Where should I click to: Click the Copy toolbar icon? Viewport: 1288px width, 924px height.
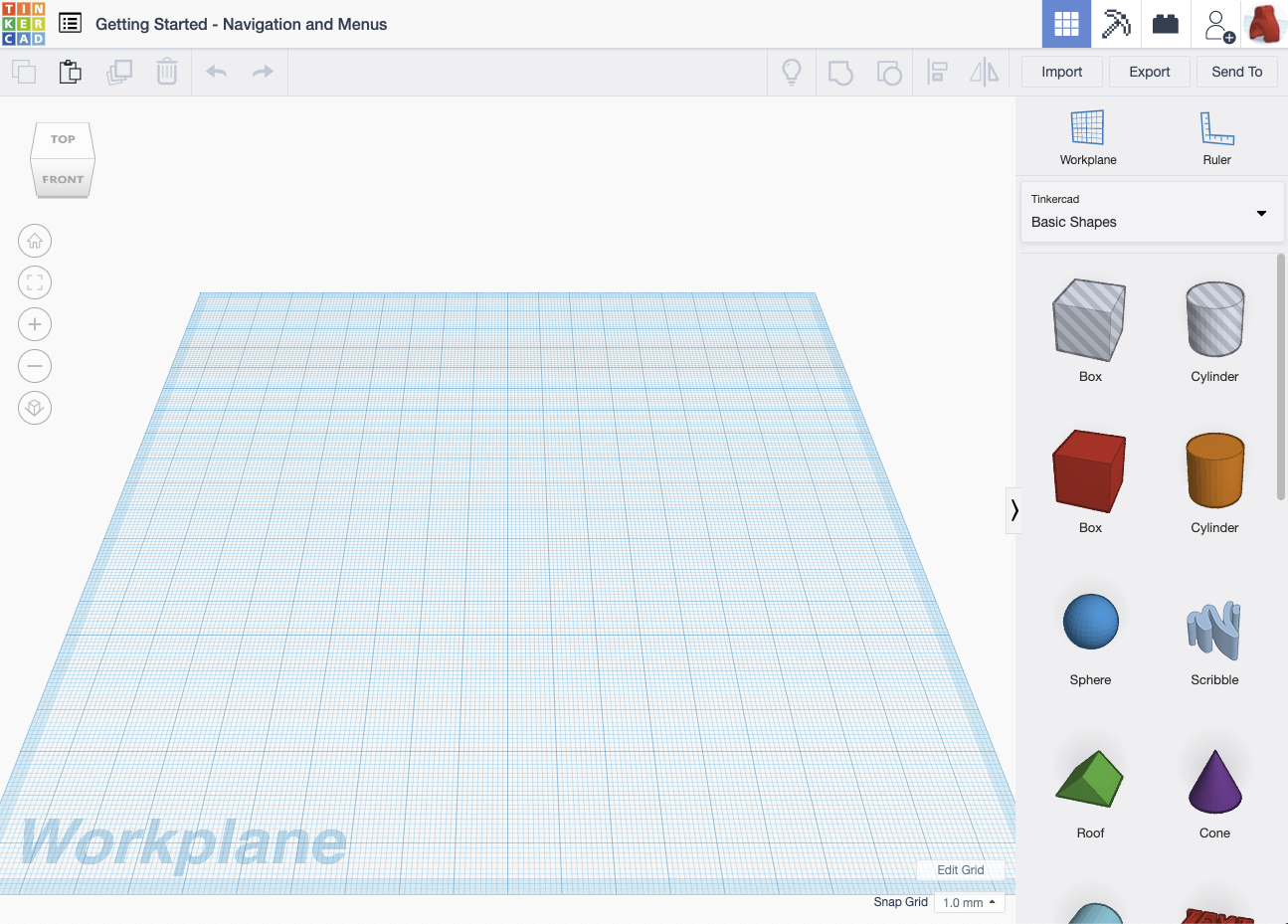[x=24, y=72]
